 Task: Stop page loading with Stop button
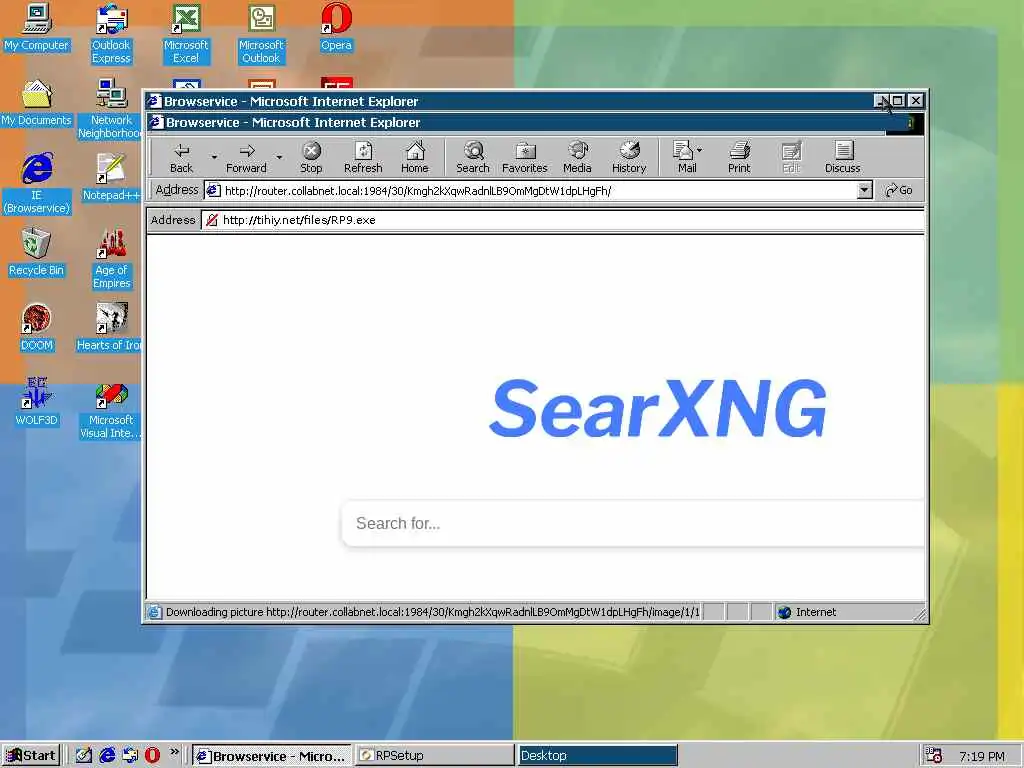(x=311, y=157)
